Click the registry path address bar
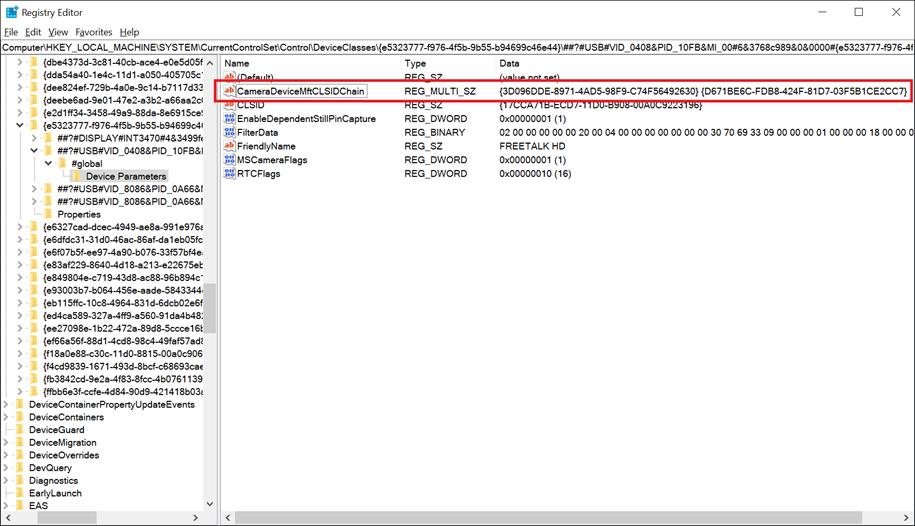The image size is (915, 526). 458,47
